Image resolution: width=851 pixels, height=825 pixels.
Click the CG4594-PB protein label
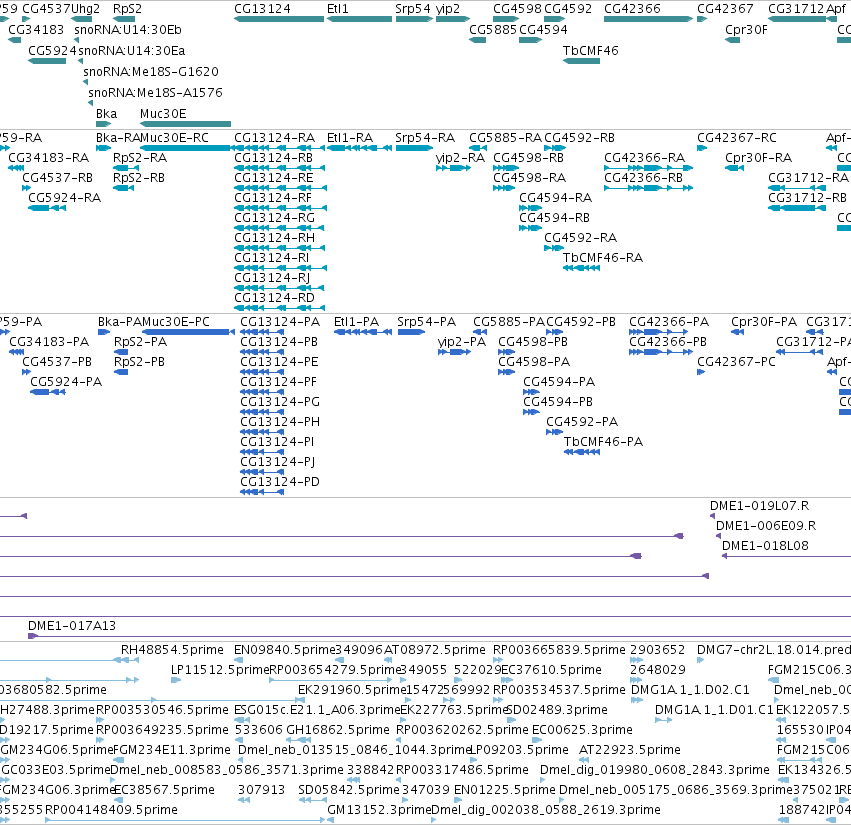(558, 402)
